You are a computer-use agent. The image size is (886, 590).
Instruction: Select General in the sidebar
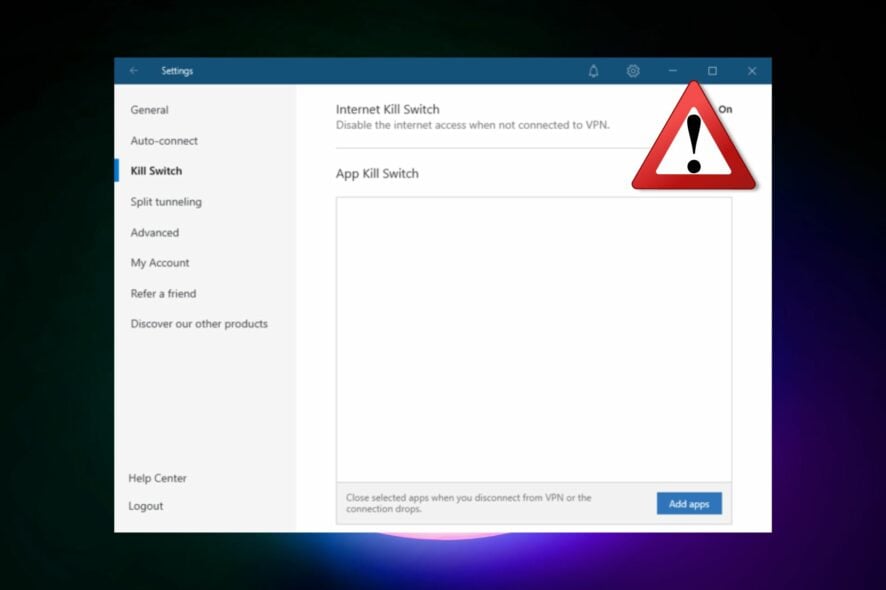pos(149,110)
